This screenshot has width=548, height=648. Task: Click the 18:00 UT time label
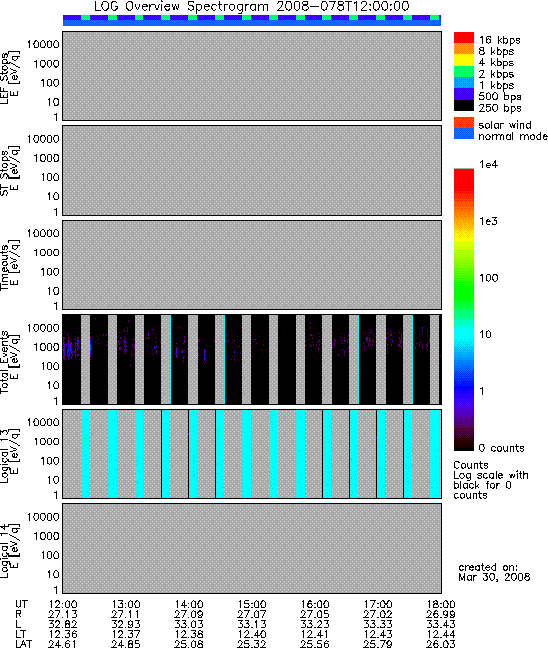pyautogui.click(x=441, y=605)
